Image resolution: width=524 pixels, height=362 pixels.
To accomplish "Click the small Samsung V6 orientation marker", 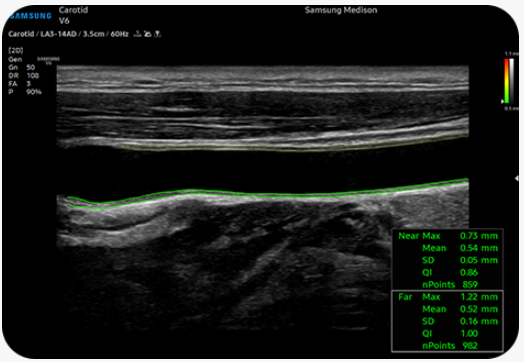I will point(48,61).
